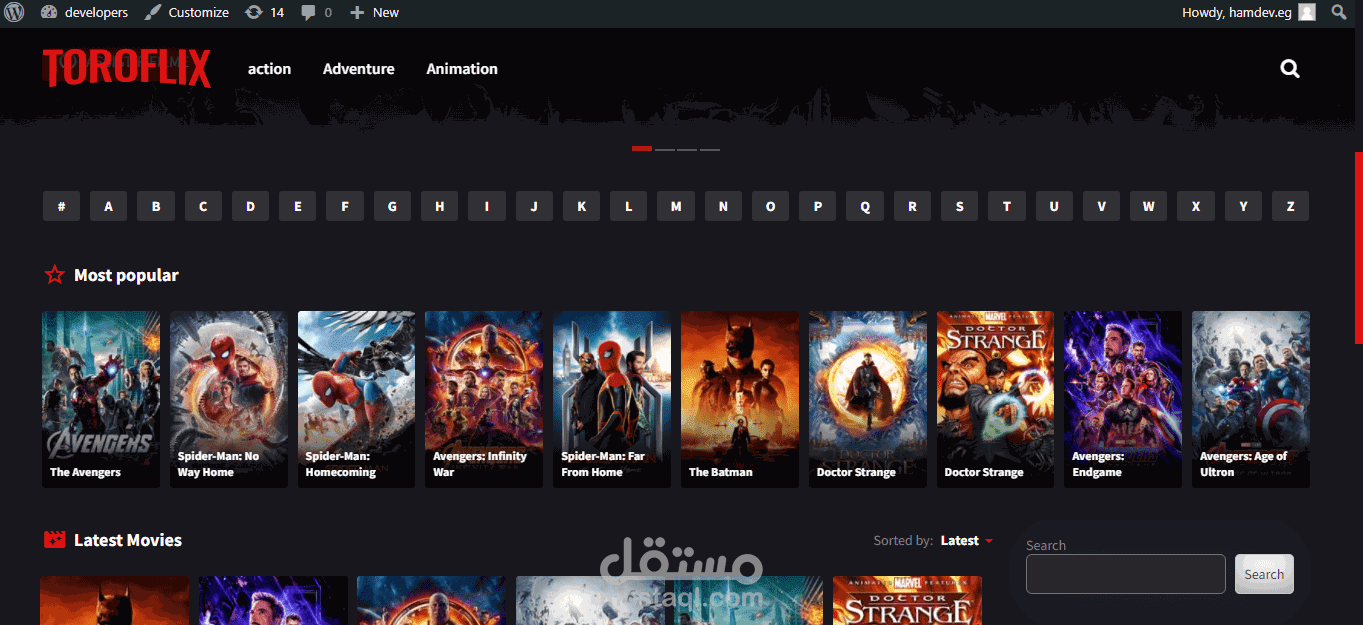Click the Most popular heading text

tap(126, 275)
